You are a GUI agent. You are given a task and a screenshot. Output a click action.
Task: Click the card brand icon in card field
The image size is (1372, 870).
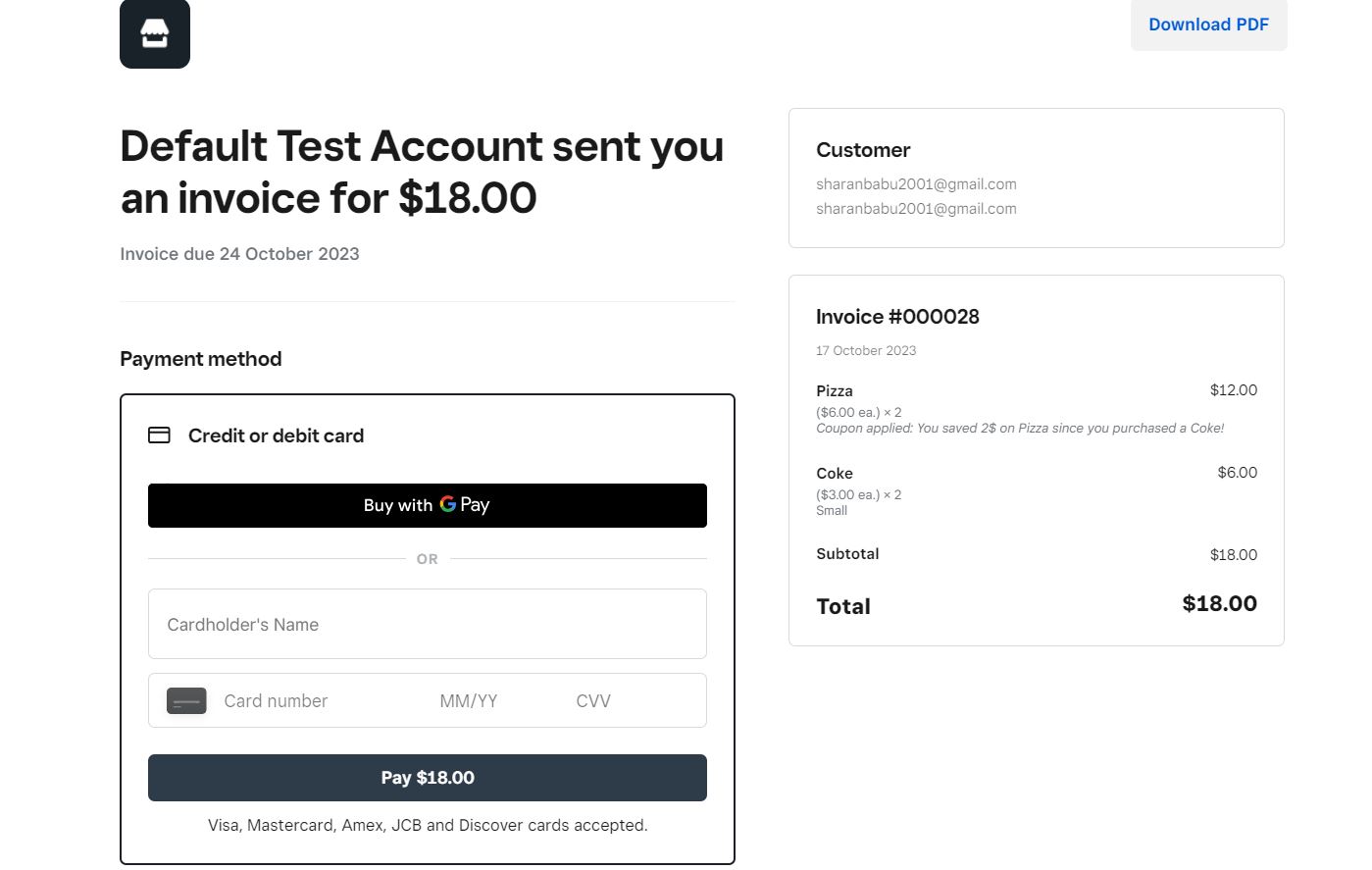click(x=186, y=701)
